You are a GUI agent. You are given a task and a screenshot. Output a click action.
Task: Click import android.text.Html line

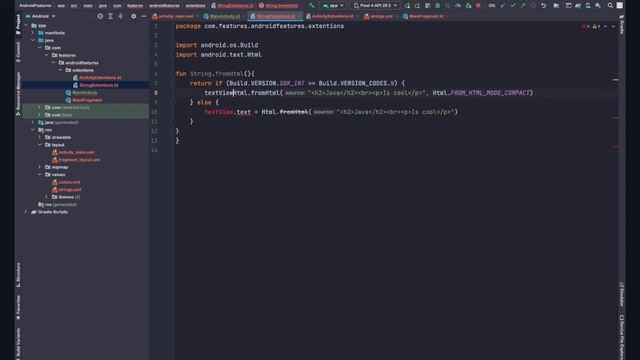(x=218, y=55)
